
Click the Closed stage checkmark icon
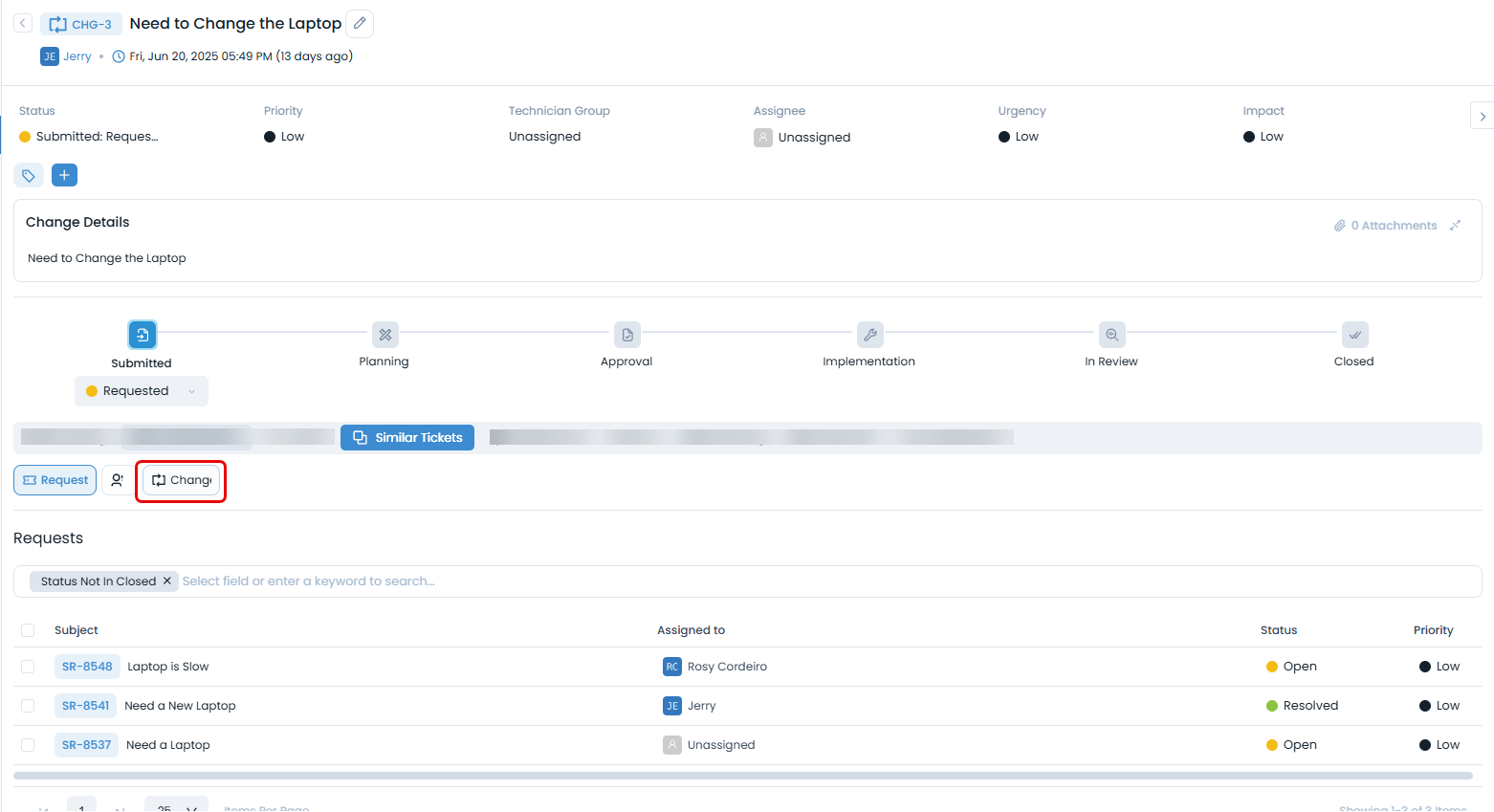click(x=1354, y=335)
